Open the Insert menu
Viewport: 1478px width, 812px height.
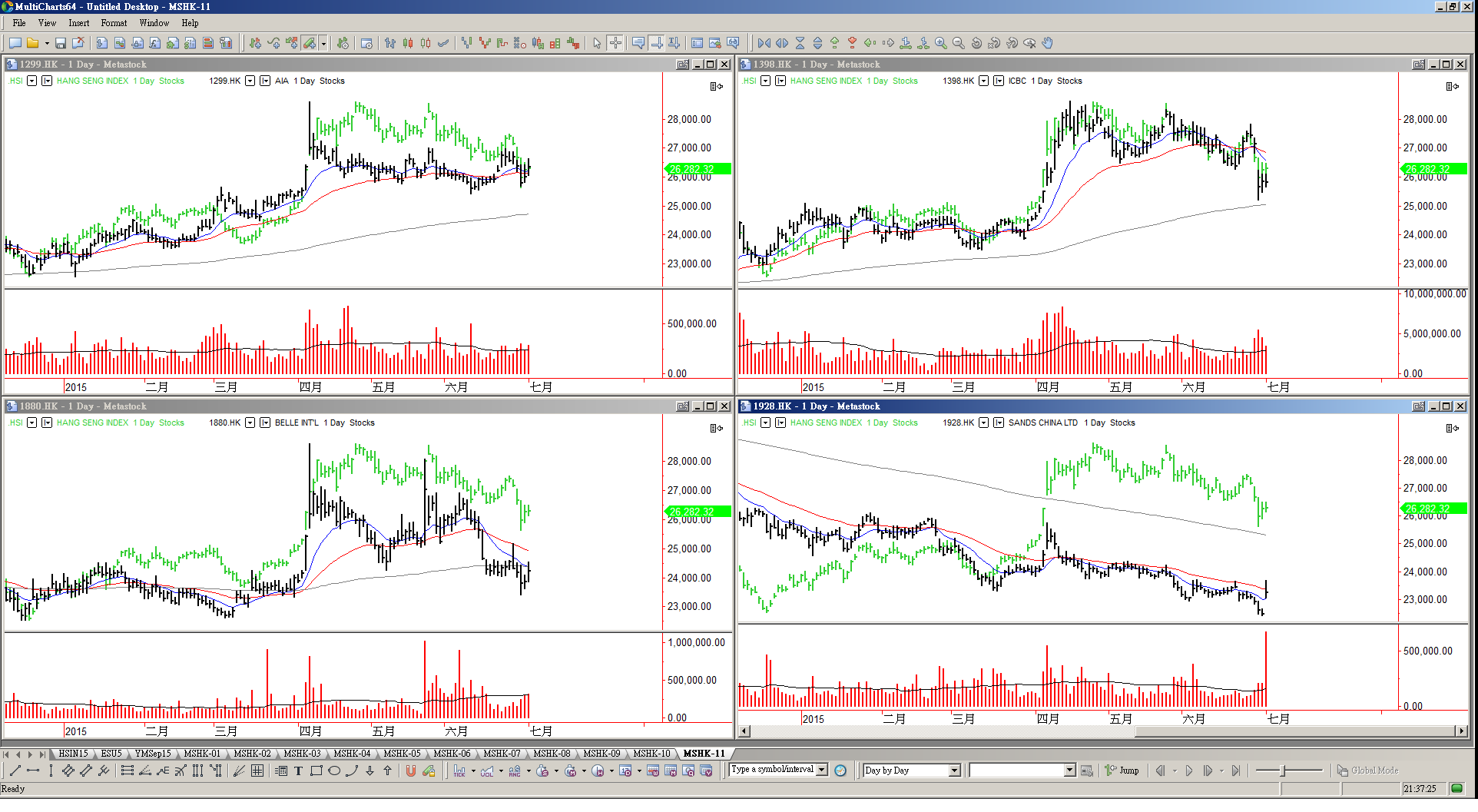[x=78, y=23]
